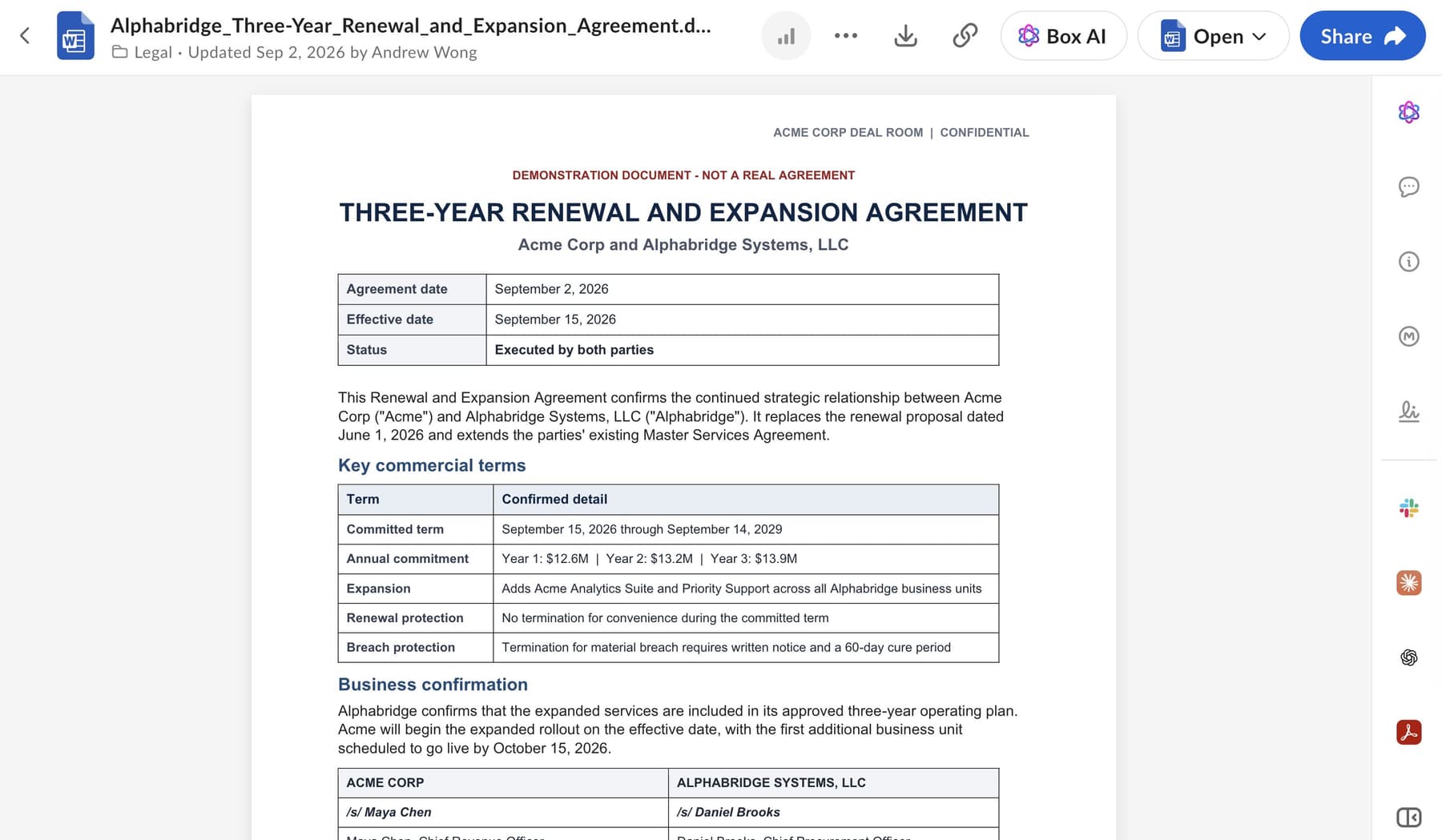Open Slack integration in sidebar
1442x840 pixels.
pyautogui.click(x=1408, y=508)
